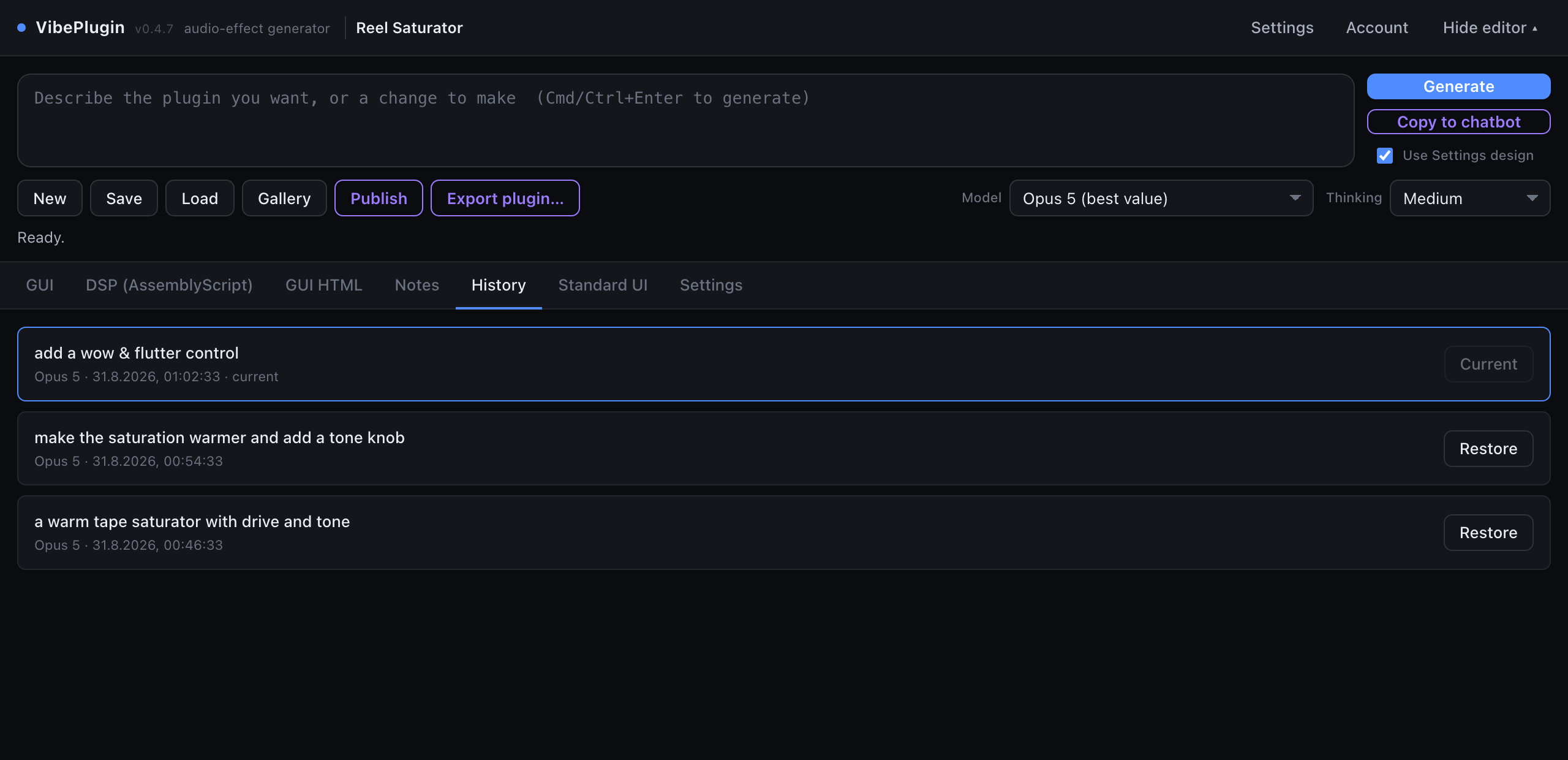
Task: Click the v0.4.7 version label
Action: point(154,29)
